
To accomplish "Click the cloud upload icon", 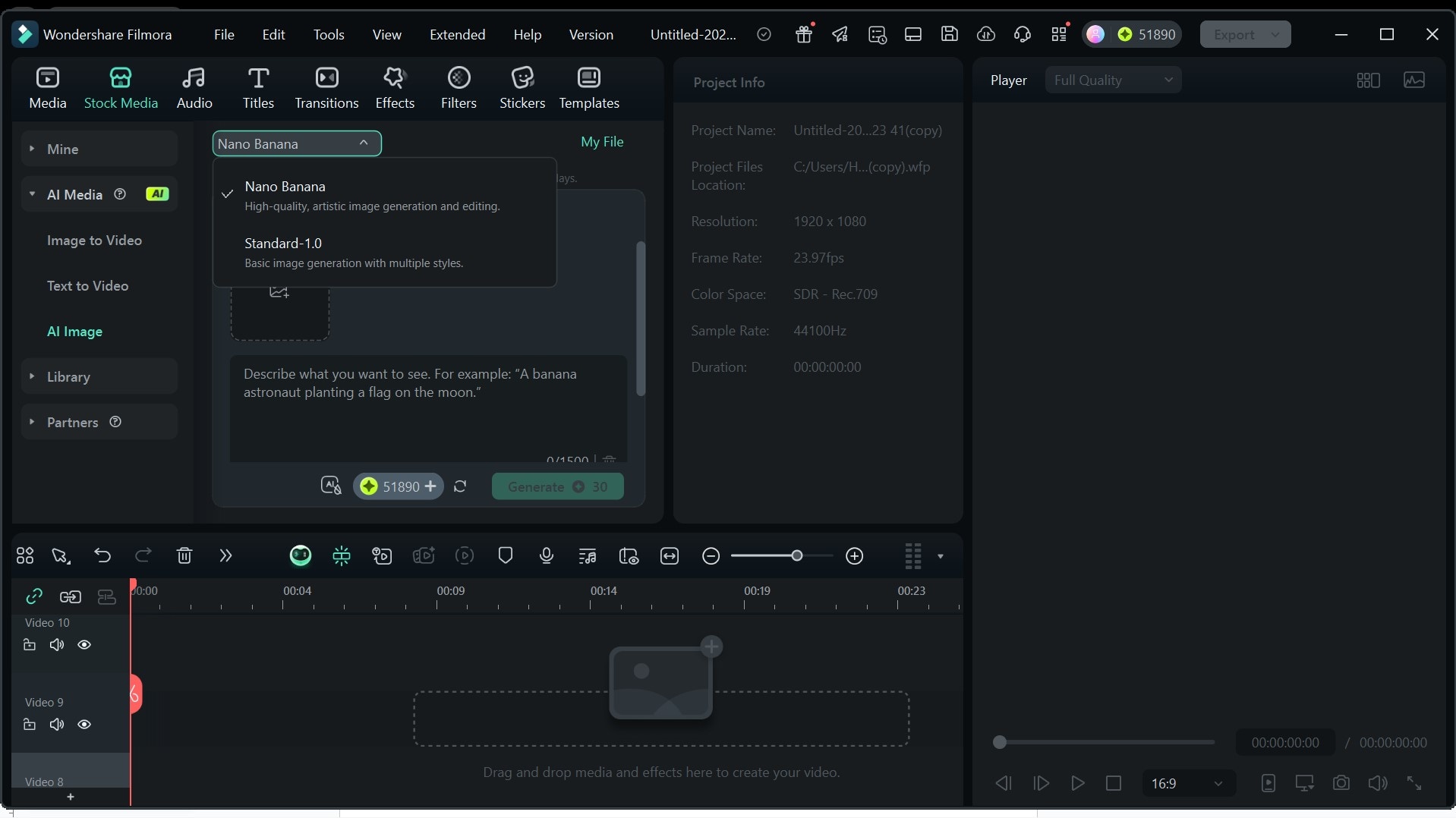I will click(x=986, y=34).
